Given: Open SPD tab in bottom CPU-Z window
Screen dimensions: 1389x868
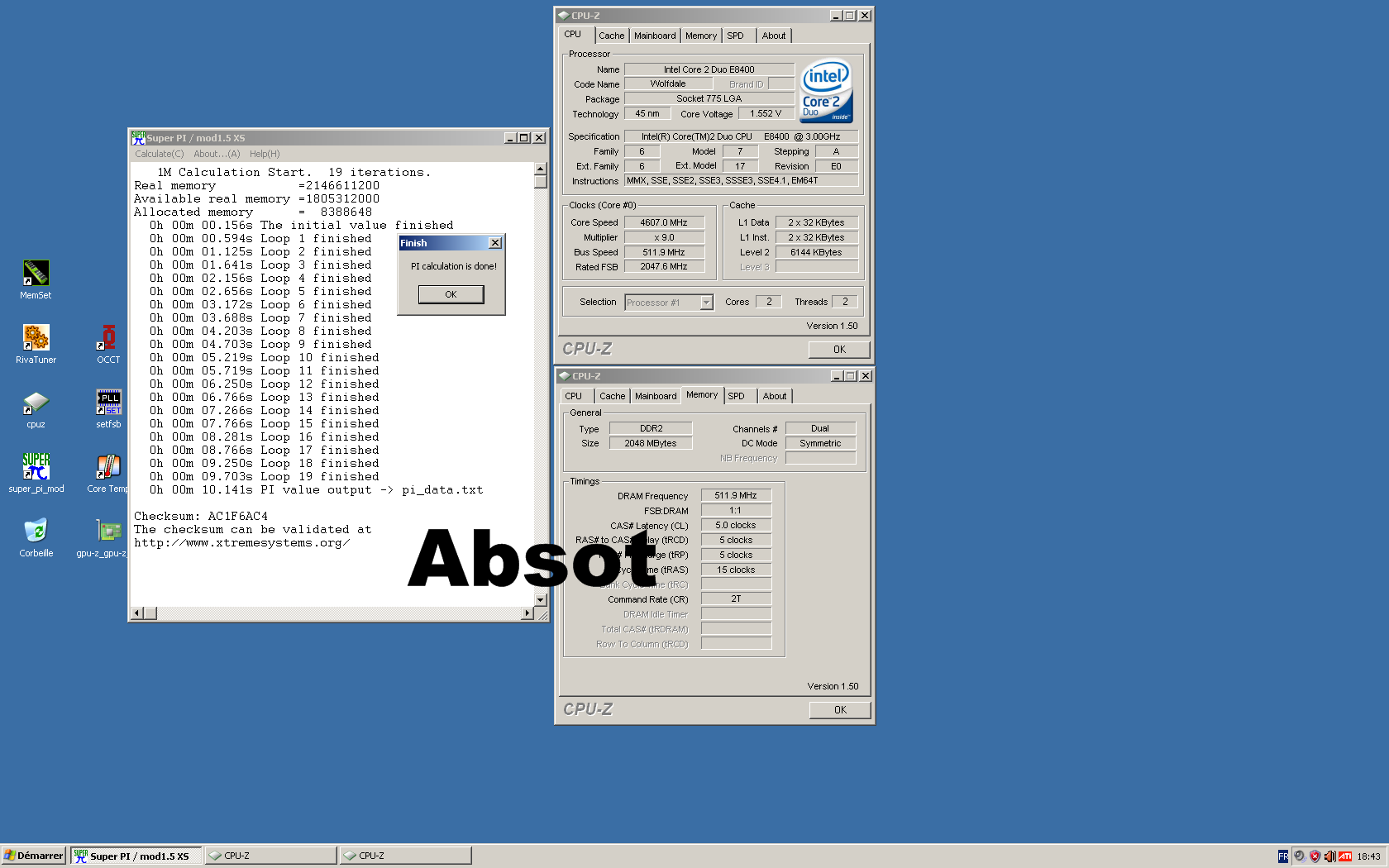Looking at the screenshot, I should (x=737, y=396).
